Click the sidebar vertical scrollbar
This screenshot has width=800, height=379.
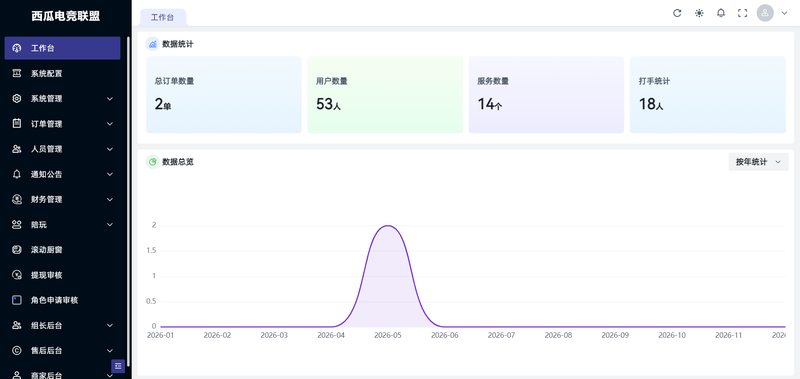click(x=129, y=200)
